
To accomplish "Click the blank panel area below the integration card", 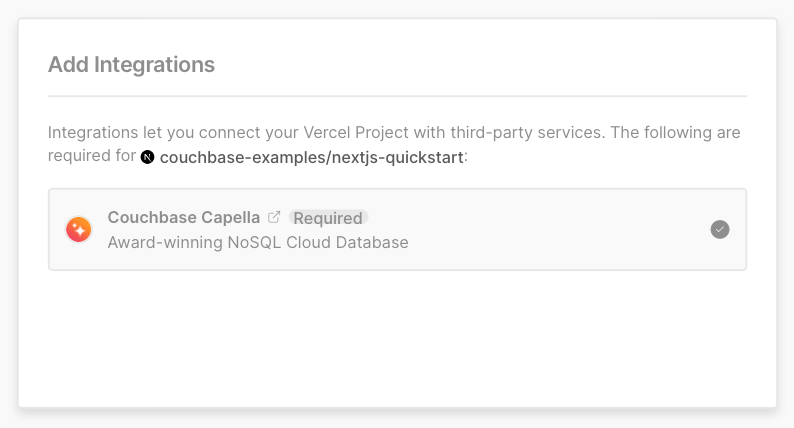I will 398,338.
